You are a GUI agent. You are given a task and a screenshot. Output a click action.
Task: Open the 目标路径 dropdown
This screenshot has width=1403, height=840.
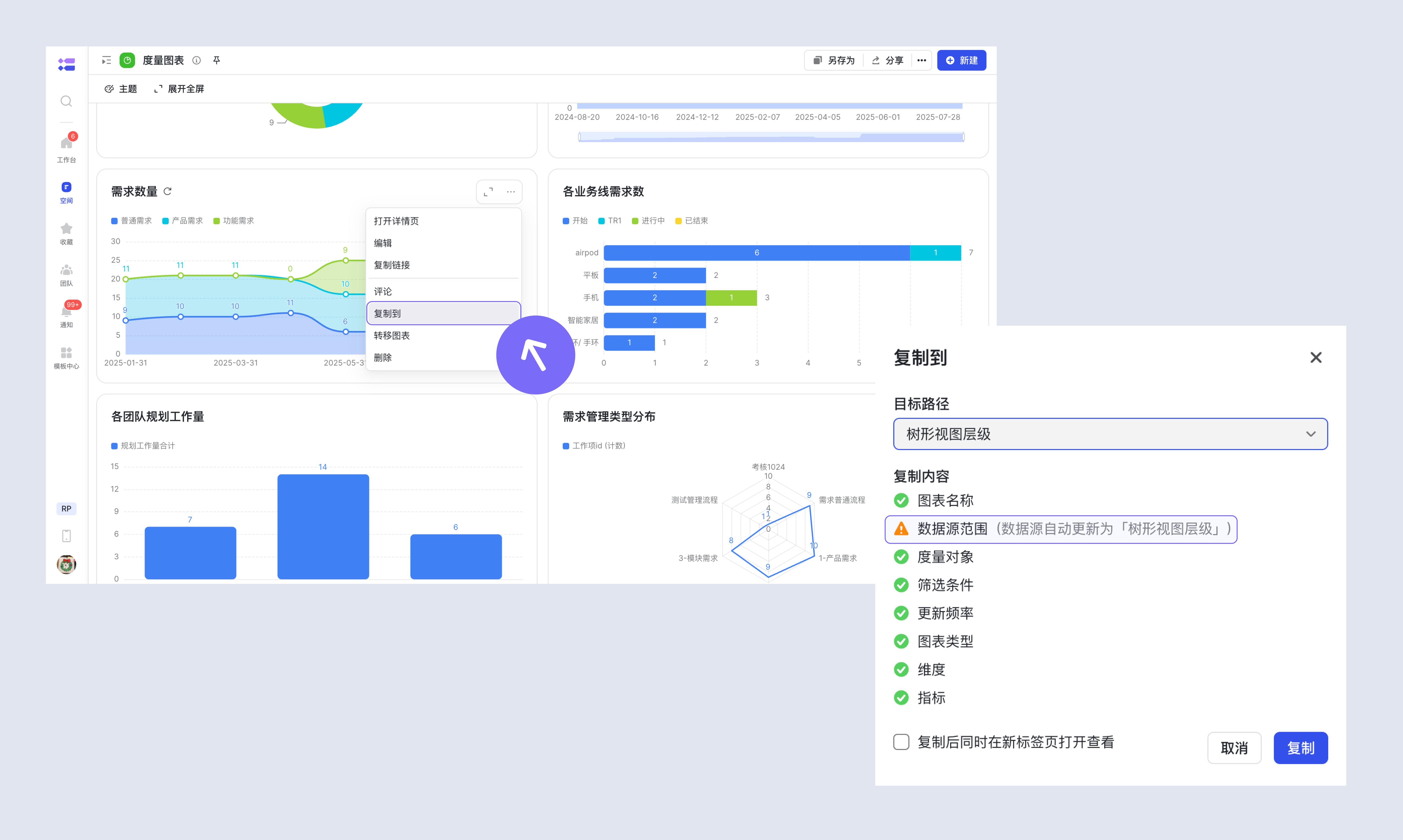pos(1110,434)
